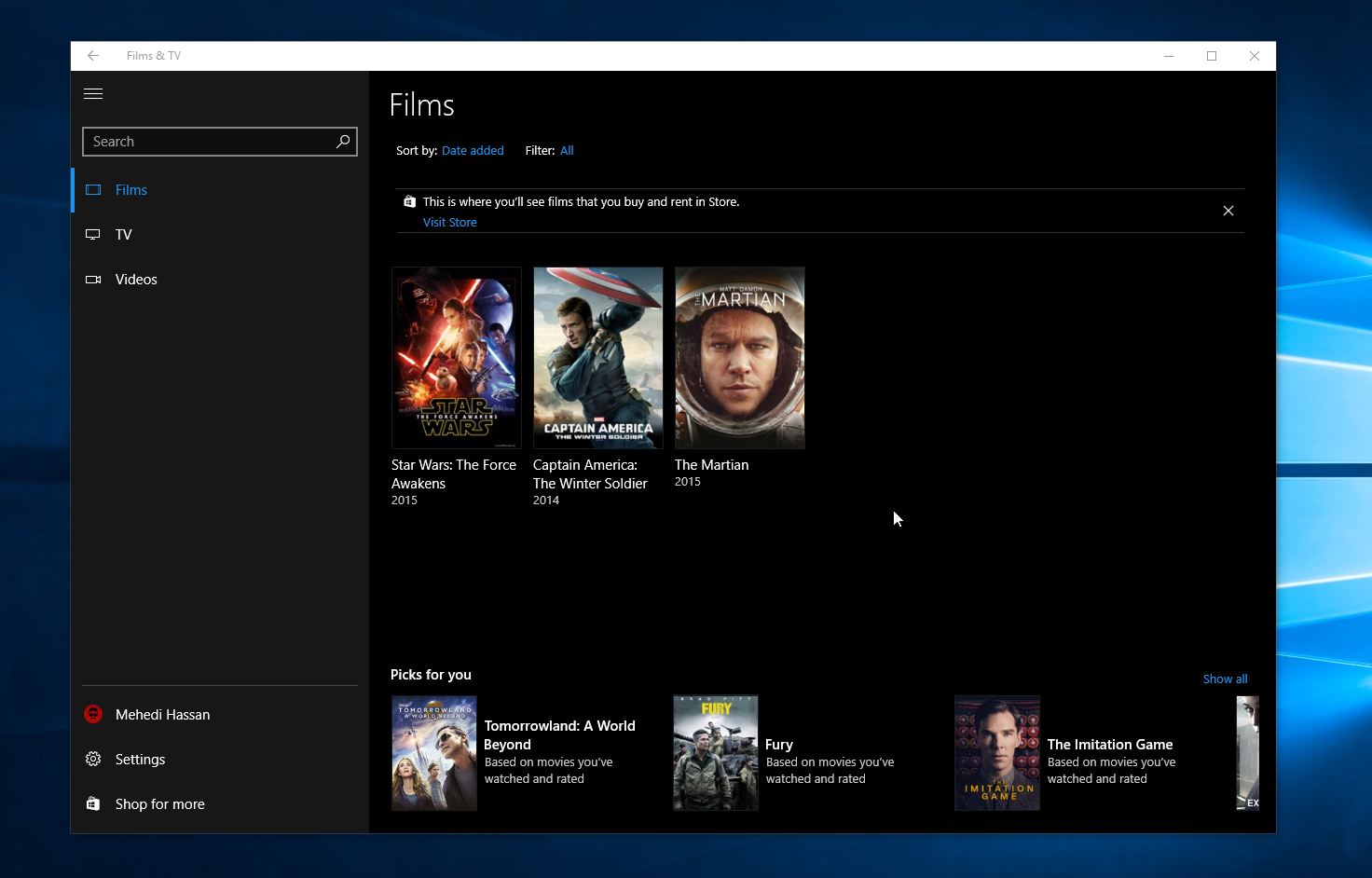
Task: Click the Mehedi Hassan avatar icon
Action: click(x=93, y=714)
